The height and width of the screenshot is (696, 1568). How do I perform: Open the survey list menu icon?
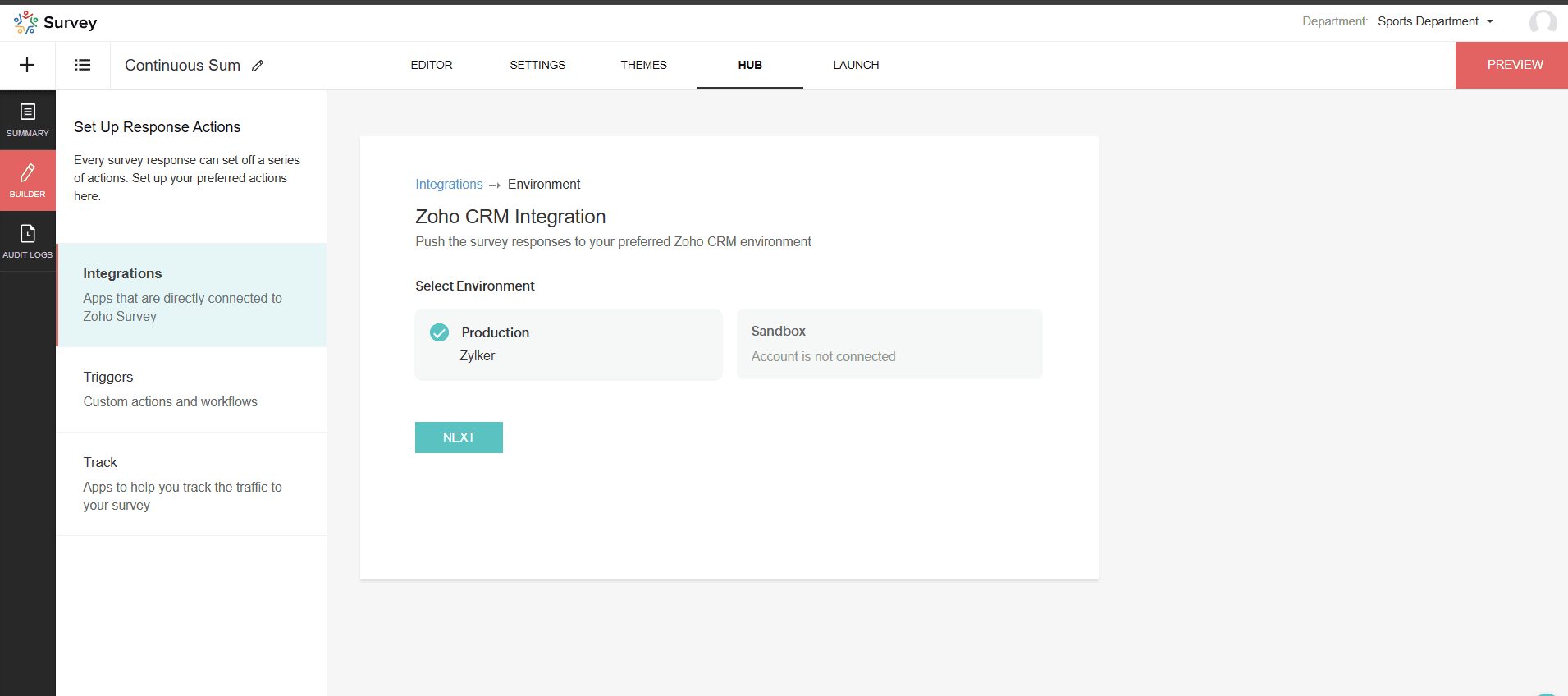tap(83, 65)
